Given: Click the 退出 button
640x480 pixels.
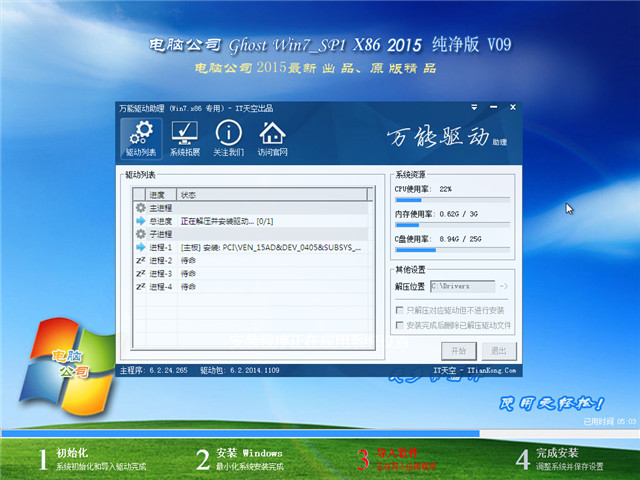Looking at the screenshot, I should (x=498, y=351).
